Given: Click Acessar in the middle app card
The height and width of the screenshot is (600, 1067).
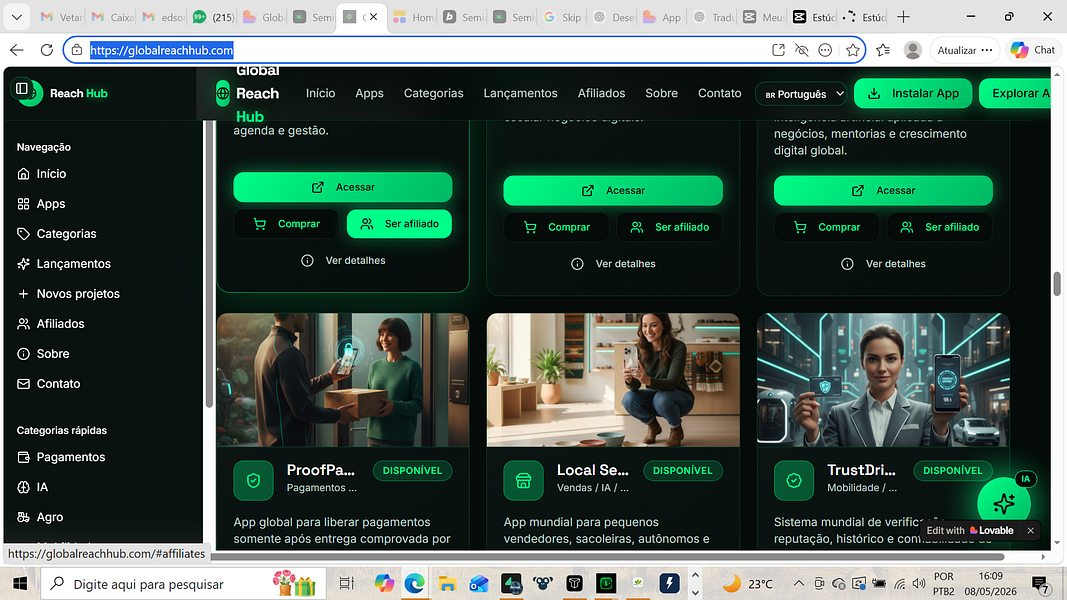Looking at the screenshot, I should point(613,190).
